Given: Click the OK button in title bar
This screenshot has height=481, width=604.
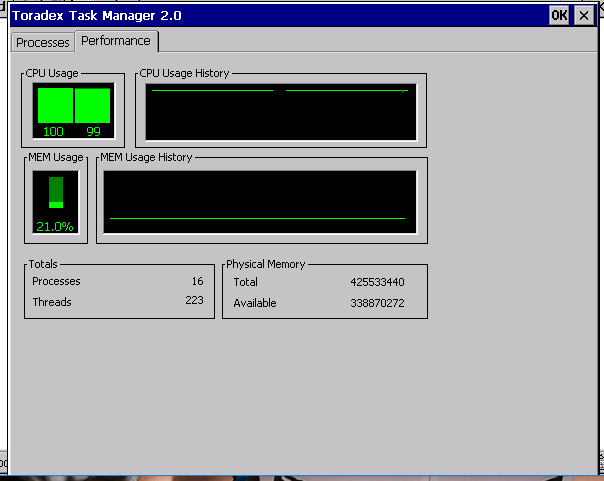Looking at the screenshot, I should [559, 16].
